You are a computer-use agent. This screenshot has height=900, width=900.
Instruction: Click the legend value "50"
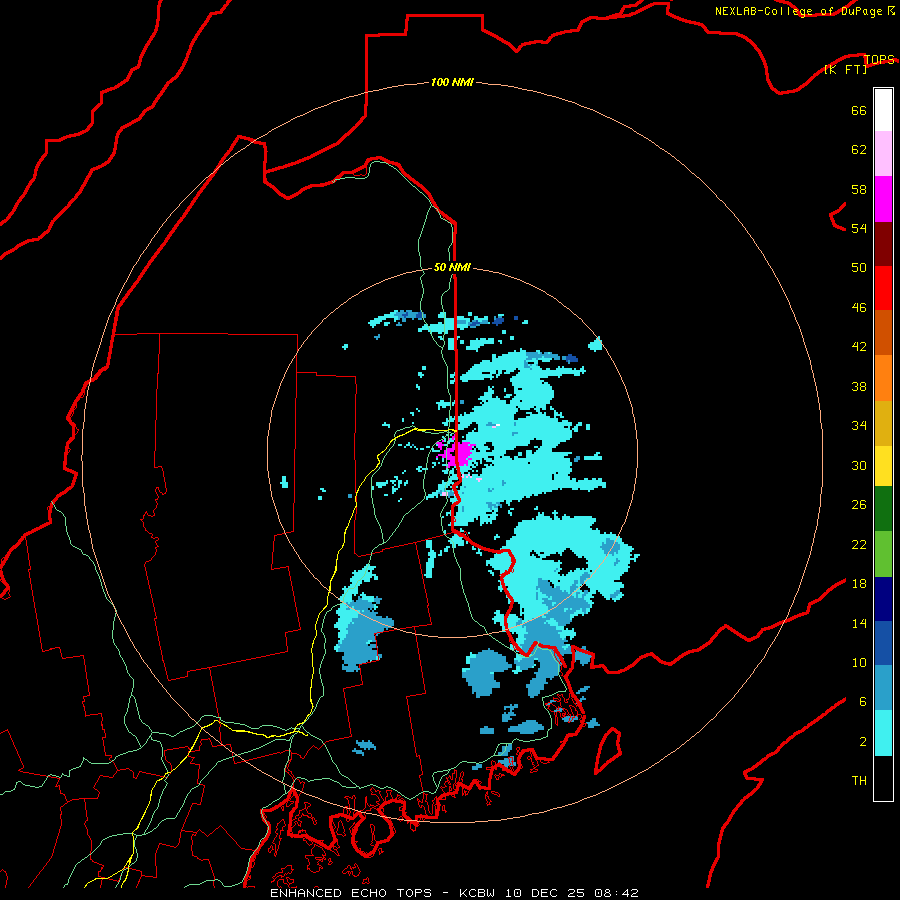coord(859,268)
